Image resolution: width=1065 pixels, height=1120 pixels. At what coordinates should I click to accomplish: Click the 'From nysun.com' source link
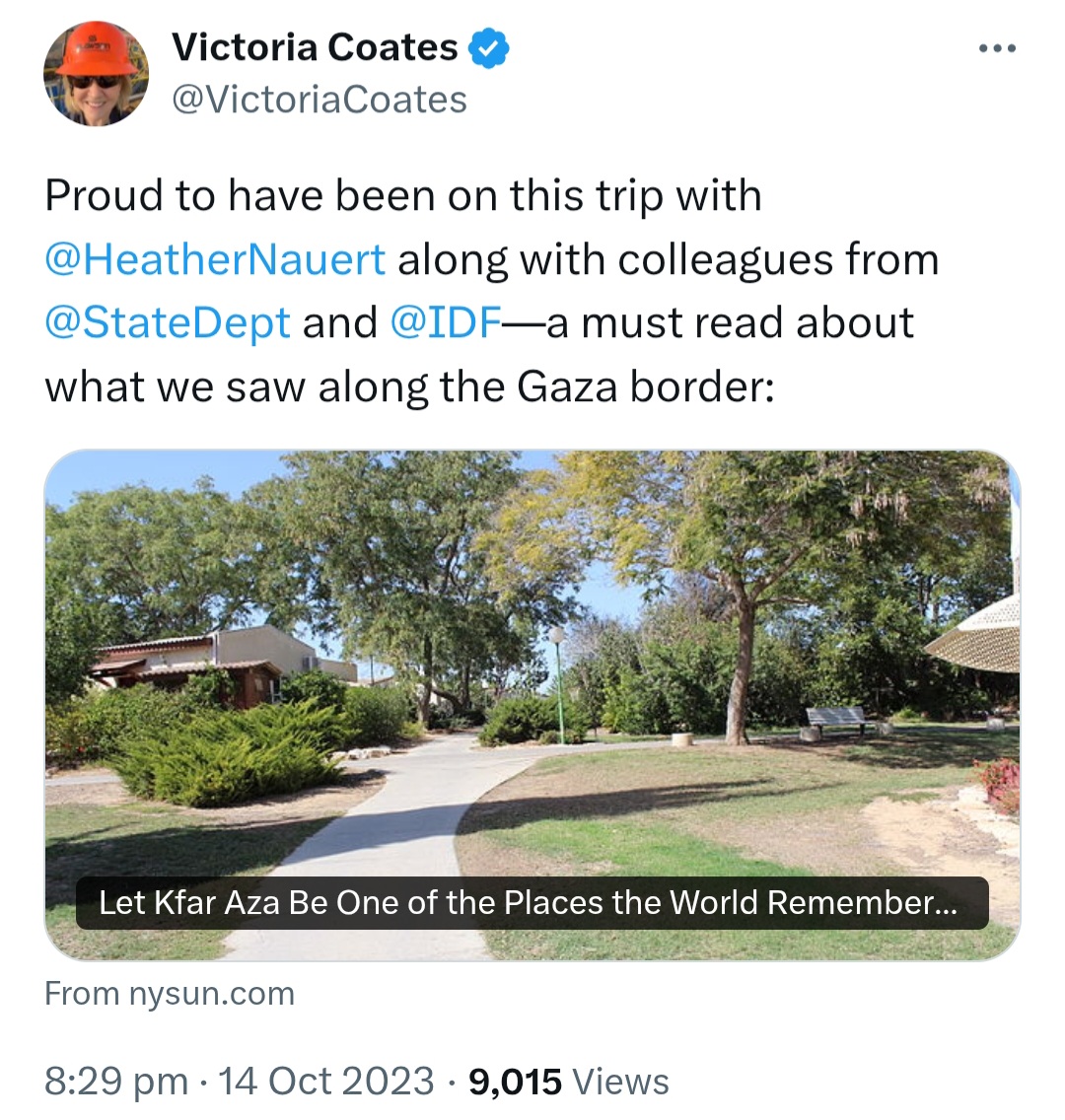(x=170, y=993)
